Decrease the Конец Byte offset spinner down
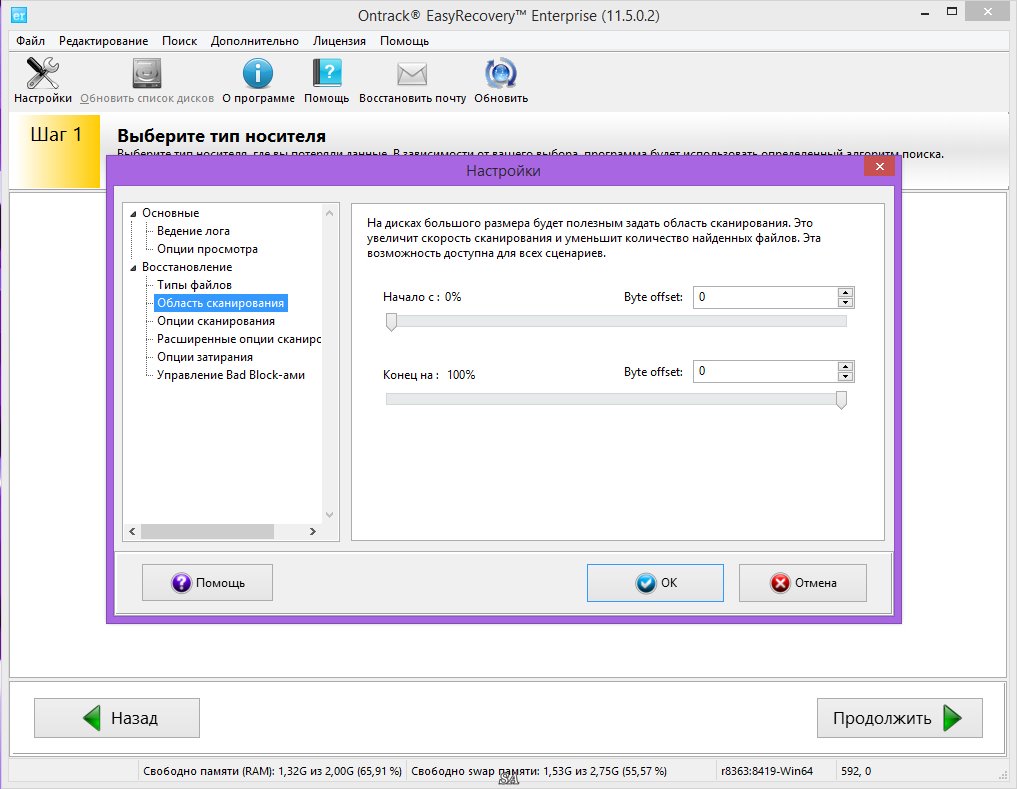 (x=846, y=377)
